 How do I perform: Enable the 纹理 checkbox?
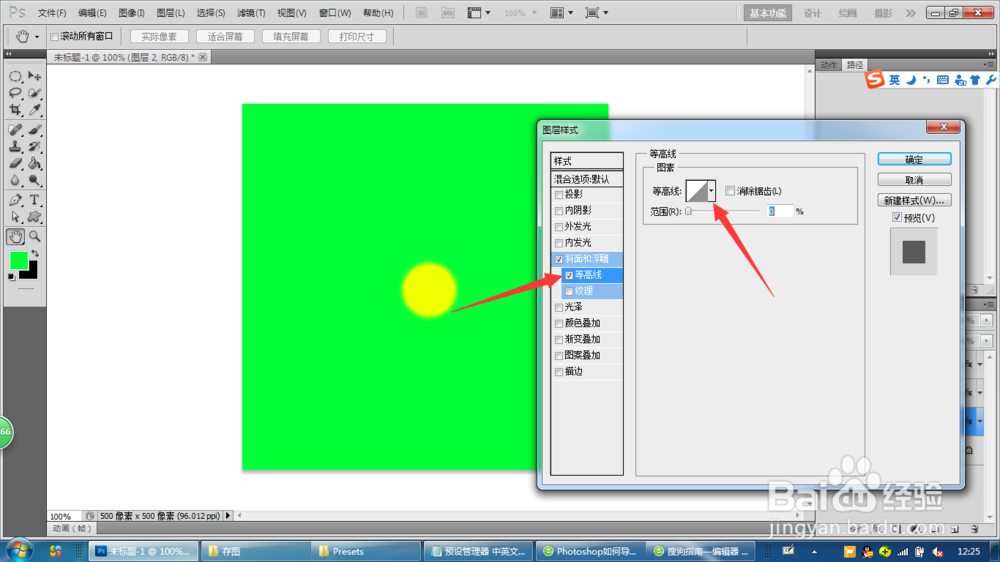pos(570,292)
